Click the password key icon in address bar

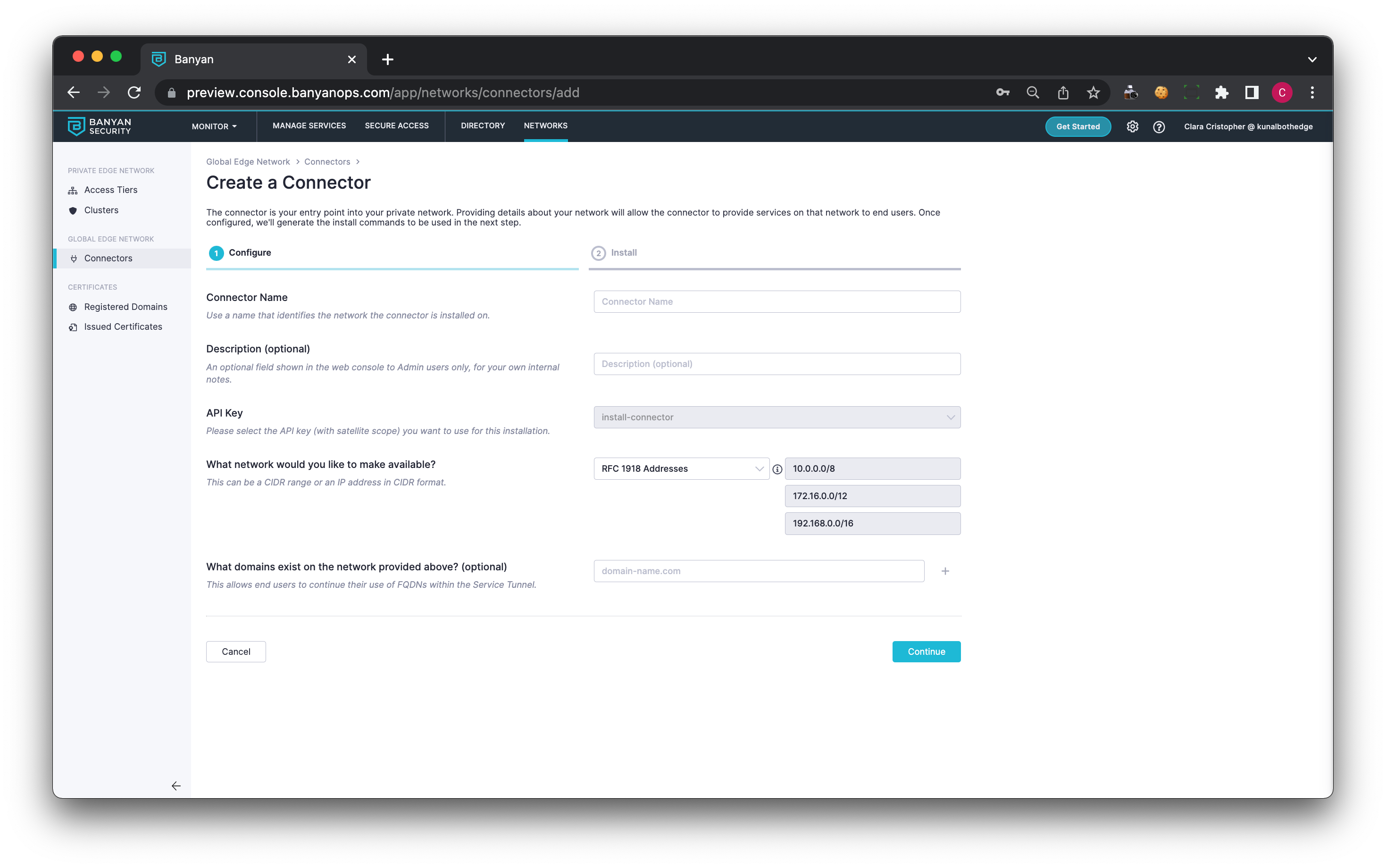(1002, 92)
